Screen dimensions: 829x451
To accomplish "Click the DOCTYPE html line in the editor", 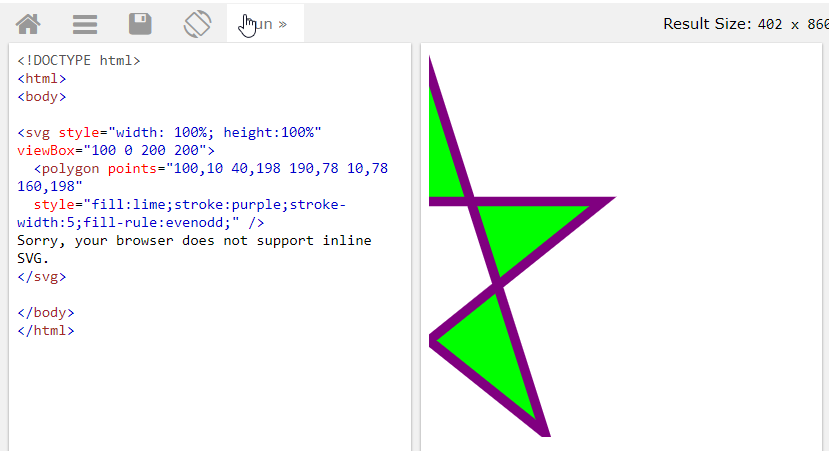I will [x=79, y=60].
